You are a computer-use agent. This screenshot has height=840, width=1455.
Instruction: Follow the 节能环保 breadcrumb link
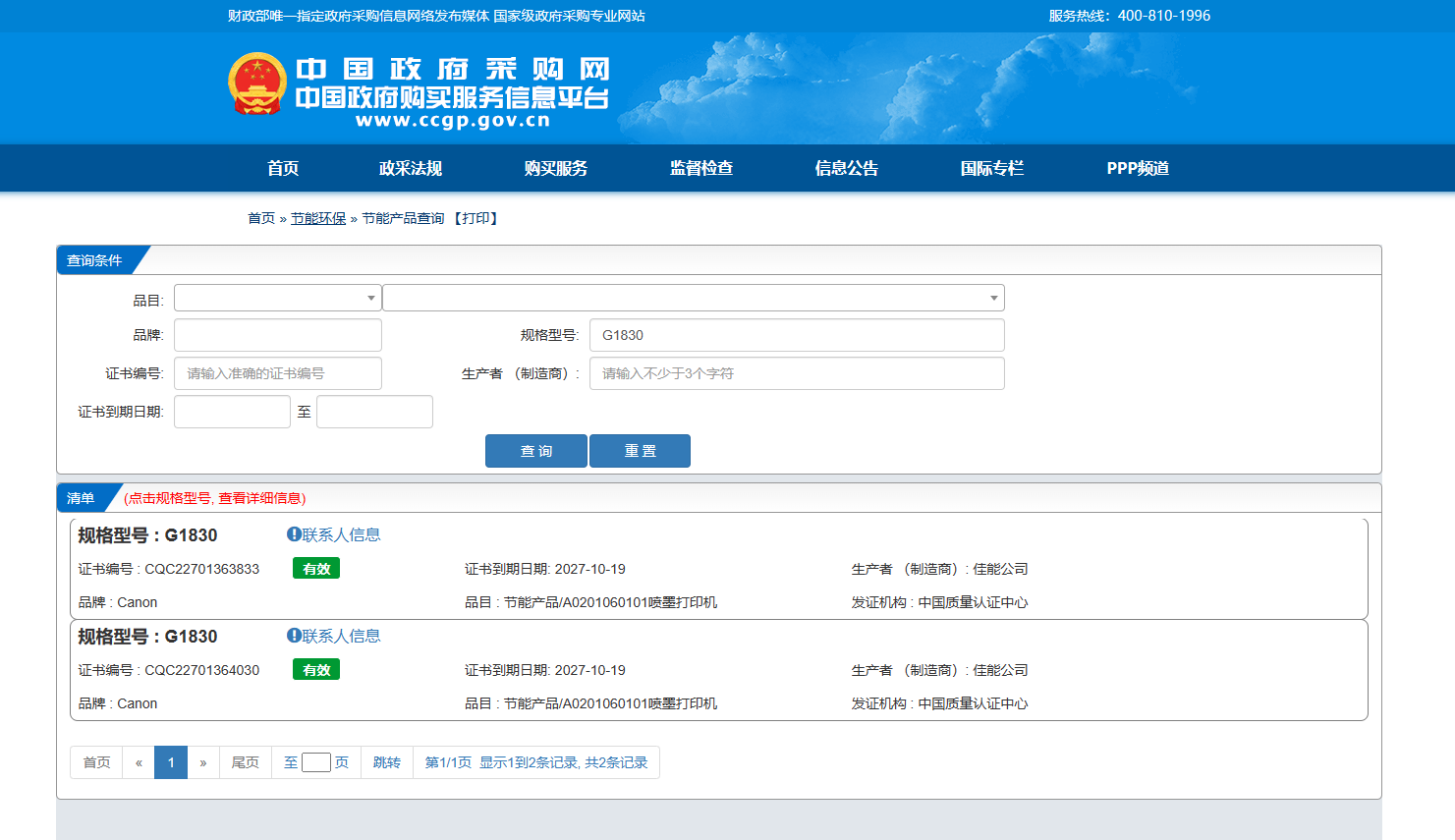coord(318,218)
